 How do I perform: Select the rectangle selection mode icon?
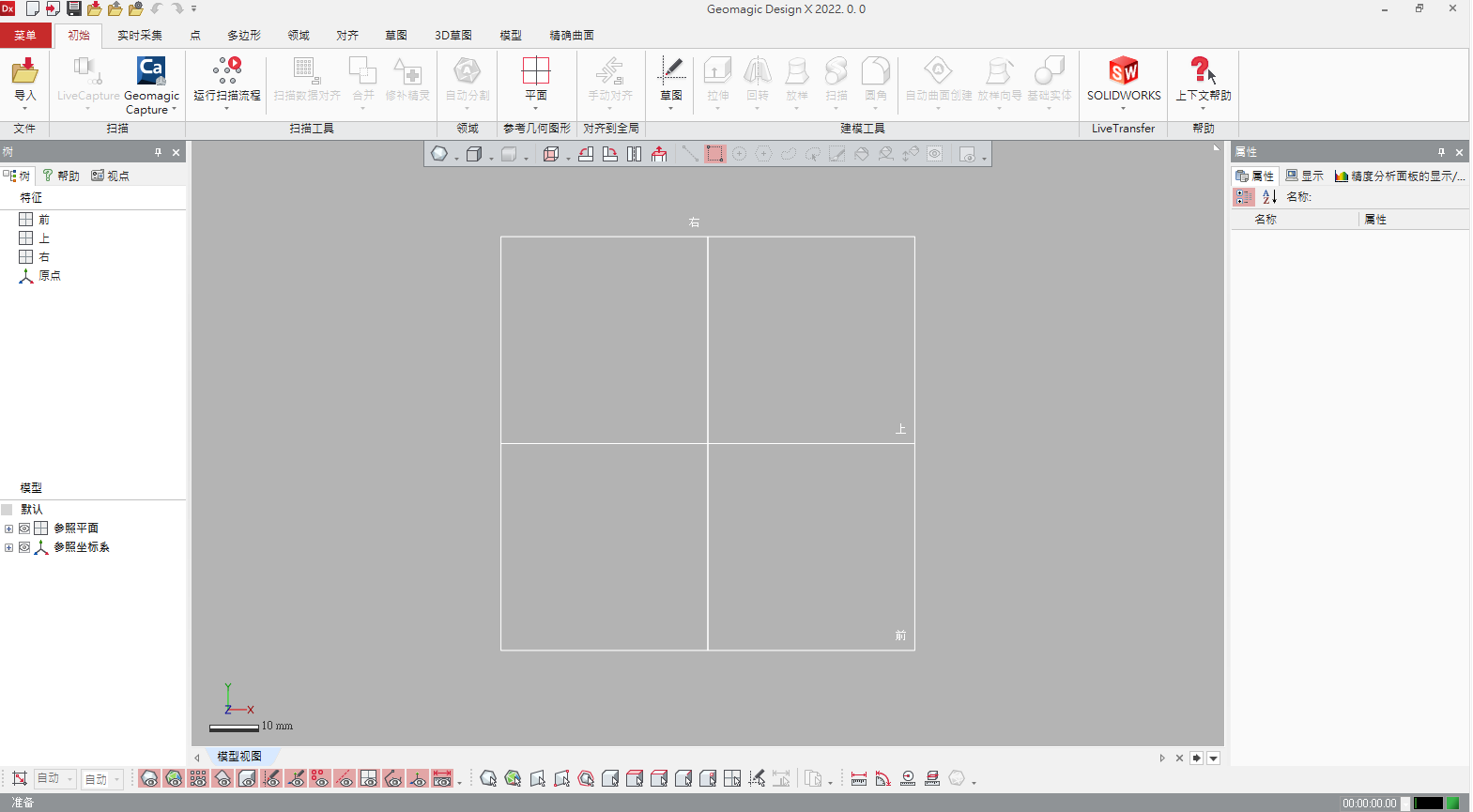click(x=715, y=154)
